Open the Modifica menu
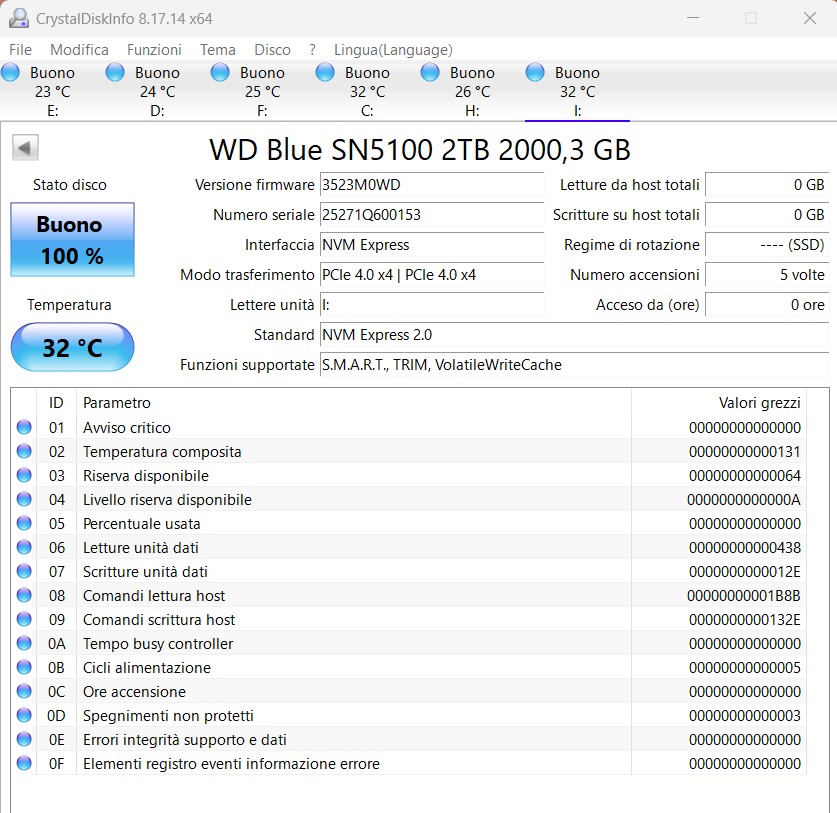The image size is (837, 813). click(79, 49)
